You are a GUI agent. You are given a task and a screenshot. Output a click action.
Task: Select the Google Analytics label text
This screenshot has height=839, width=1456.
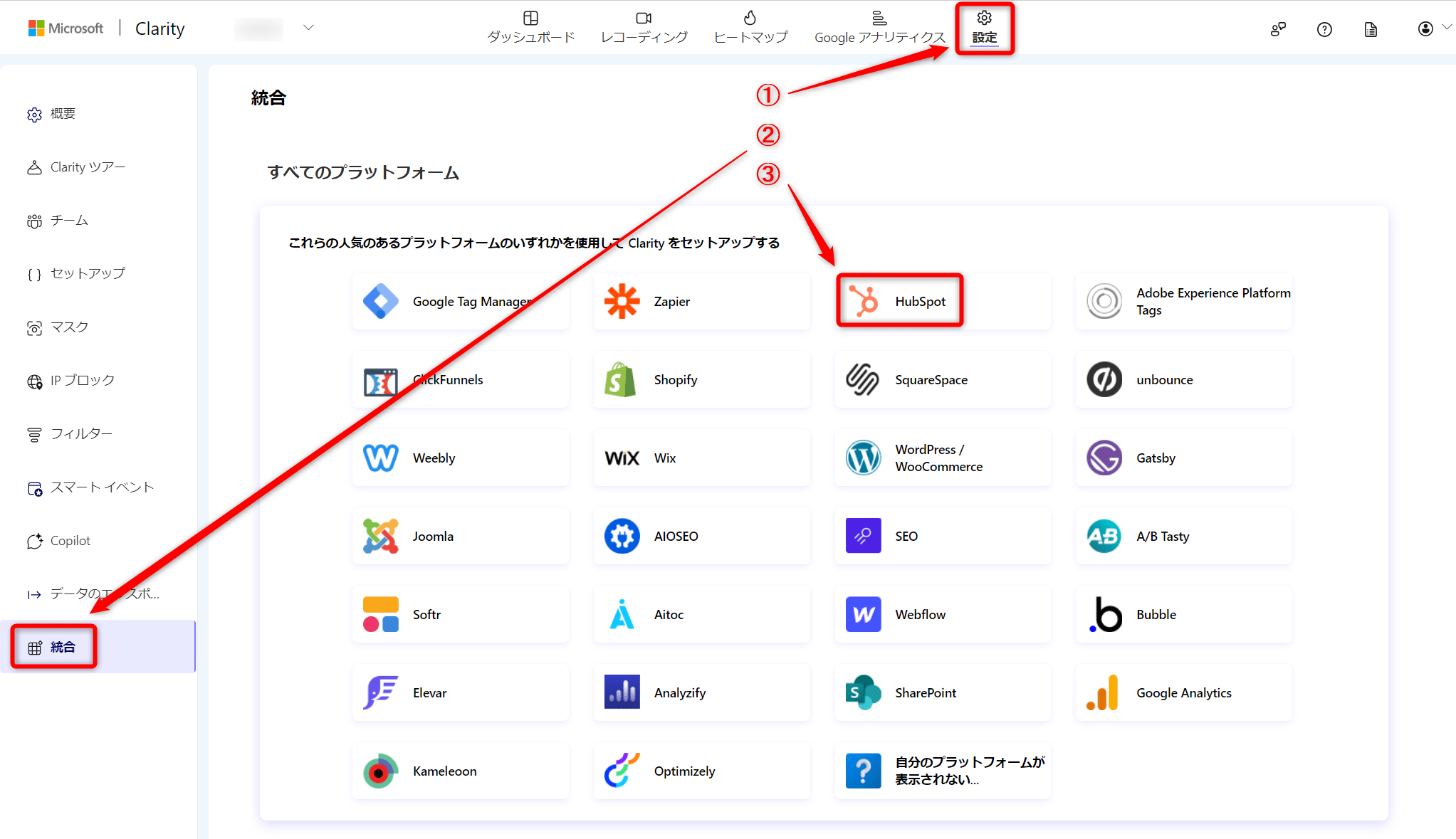click(x=1183, y=692)
